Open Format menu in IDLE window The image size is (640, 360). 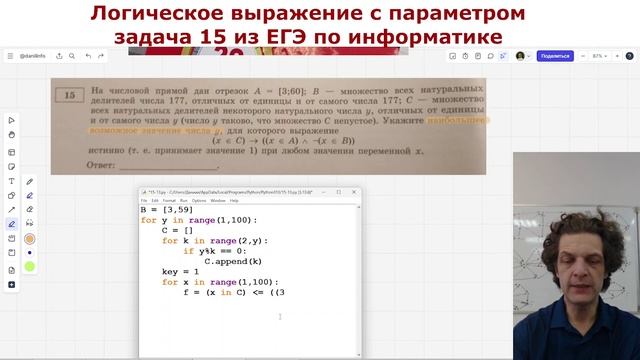pos(169,201)
